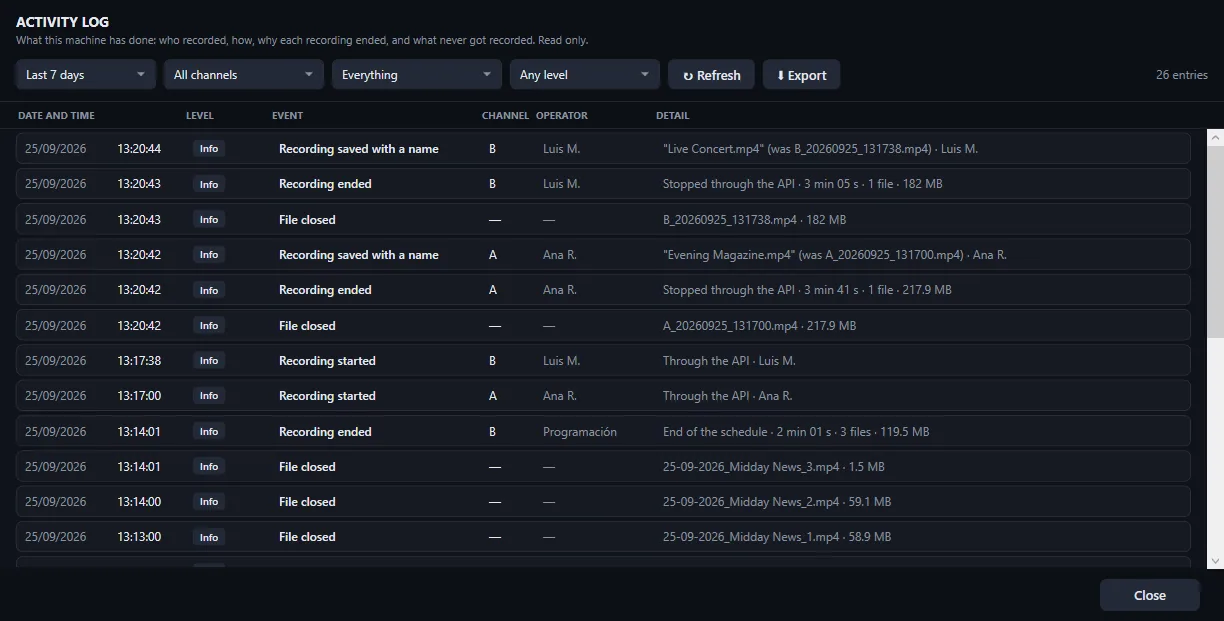Viewport: 1224px width, 621px height.
Task: Select the "Recording started" event at 13:17:00
Action: click(x=327, y=396)
